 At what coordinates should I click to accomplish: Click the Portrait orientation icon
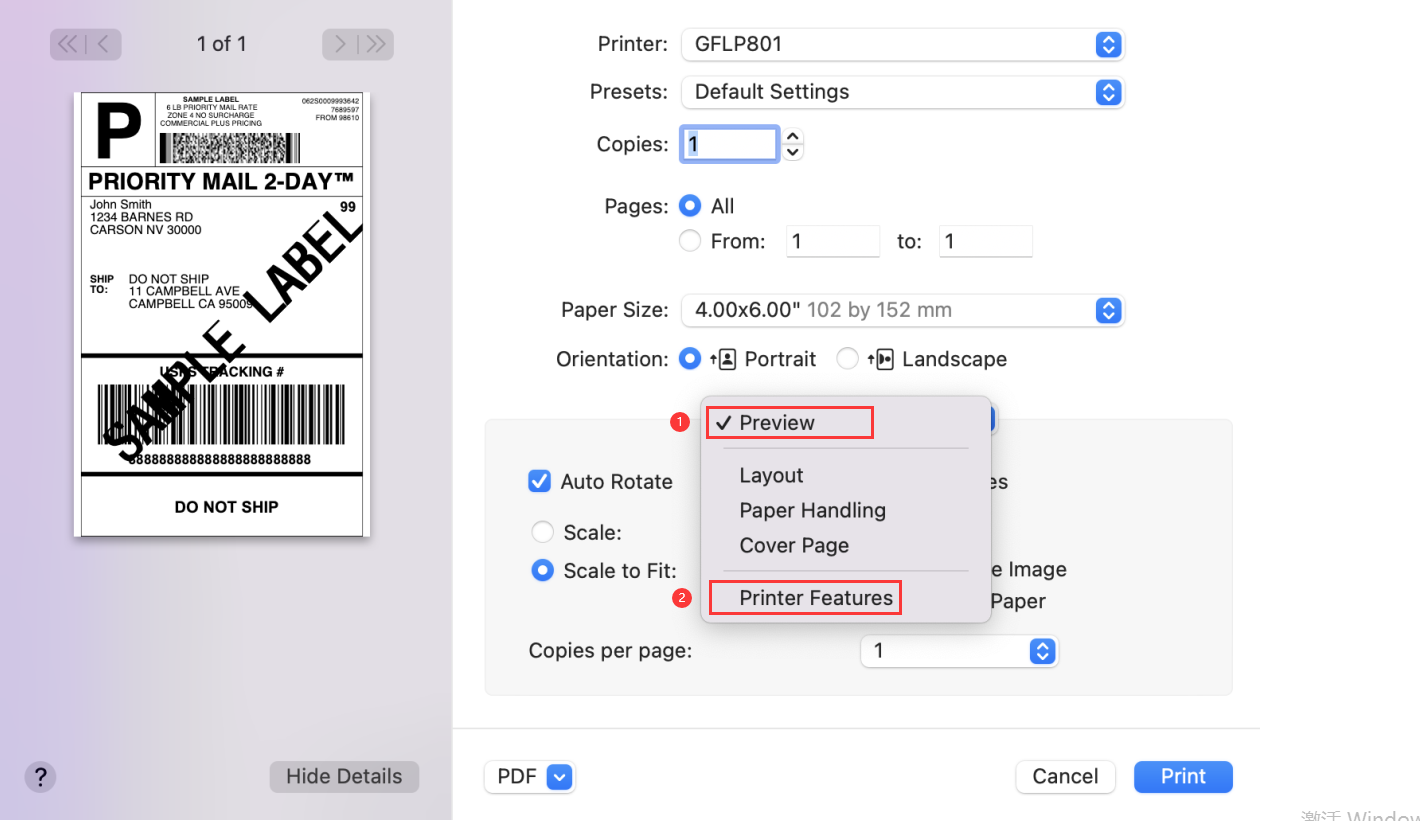725,358
